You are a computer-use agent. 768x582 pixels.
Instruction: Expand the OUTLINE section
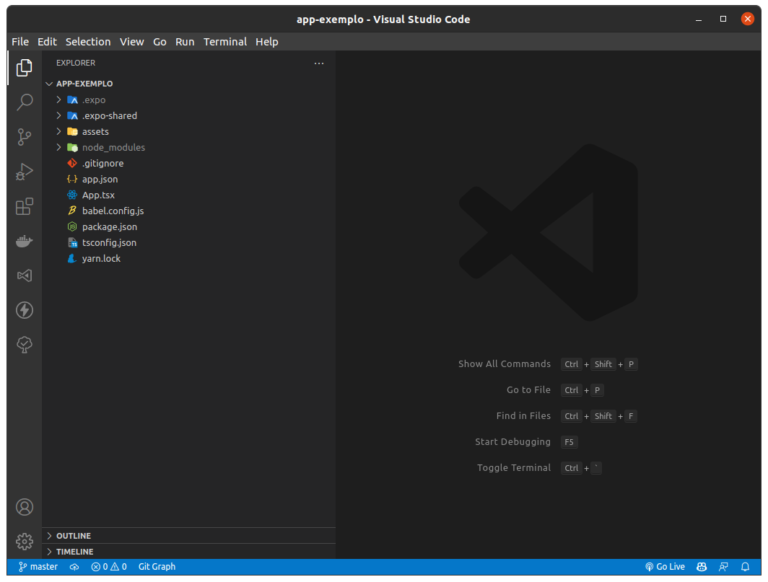pos(74,536)
